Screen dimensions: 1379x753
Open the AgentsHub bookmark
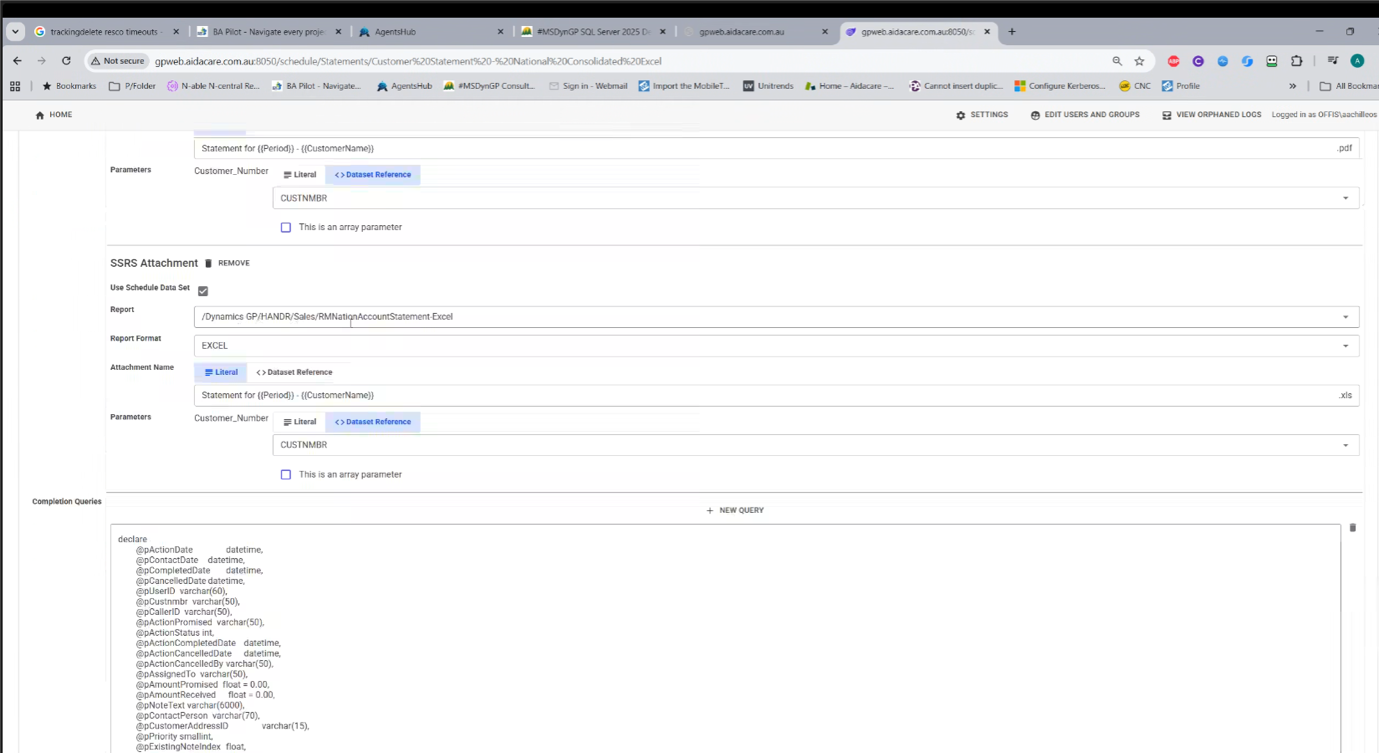404,86
